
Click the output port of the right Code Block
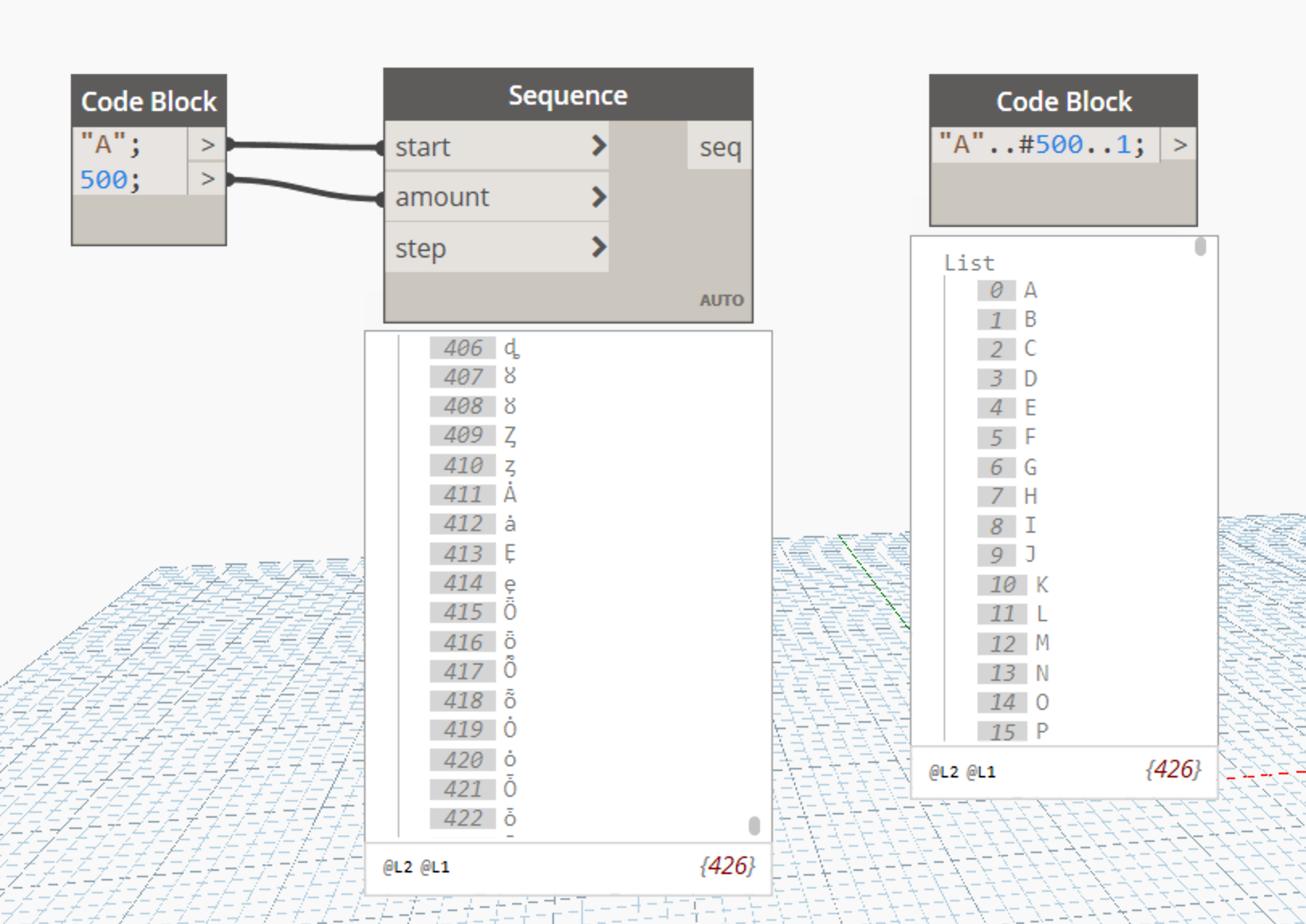1180,145
